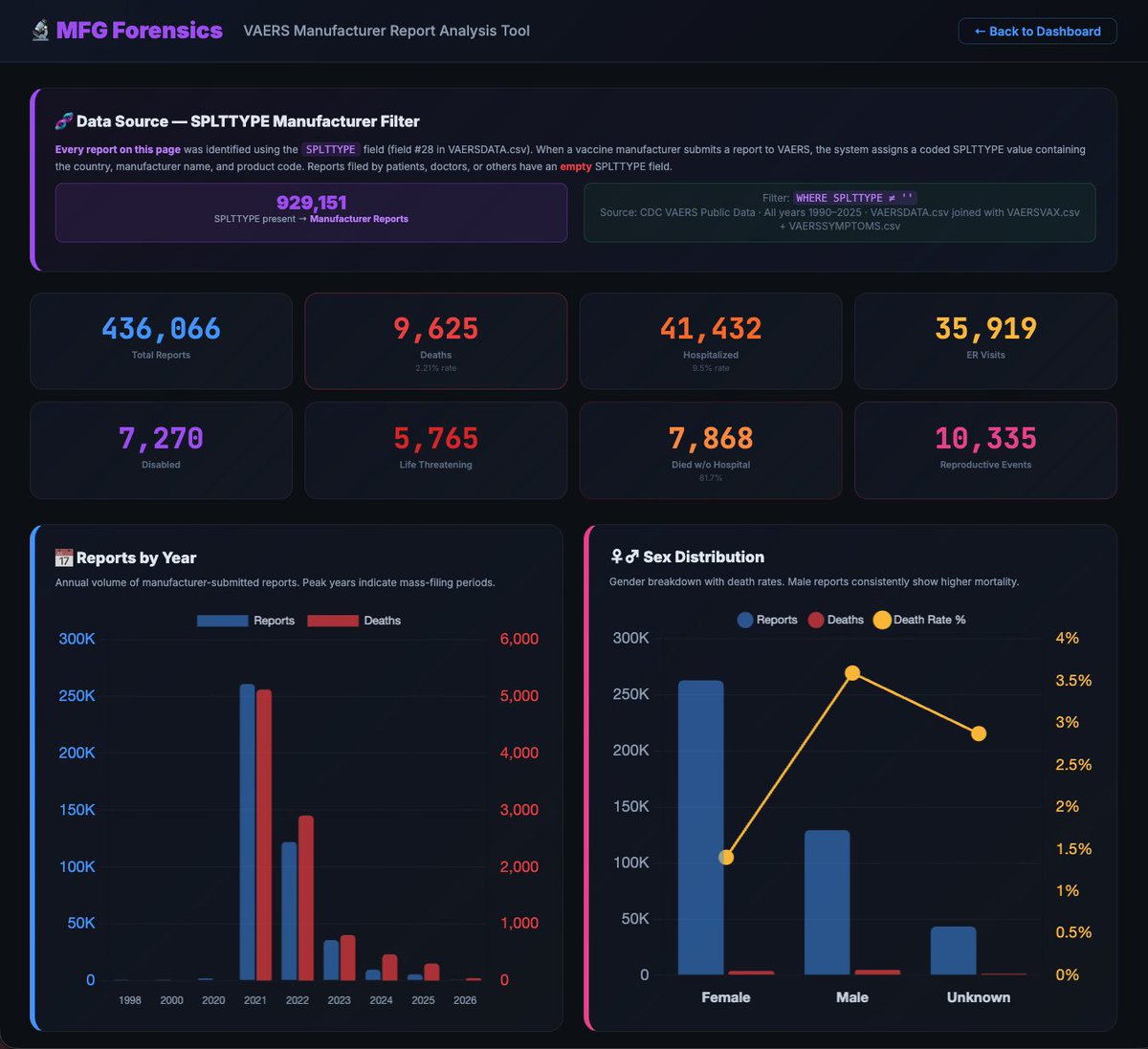Click the DNA icon beside Data Source heading
The height and width of the screenshot is (1049, 1148).
tap(63, 121)
